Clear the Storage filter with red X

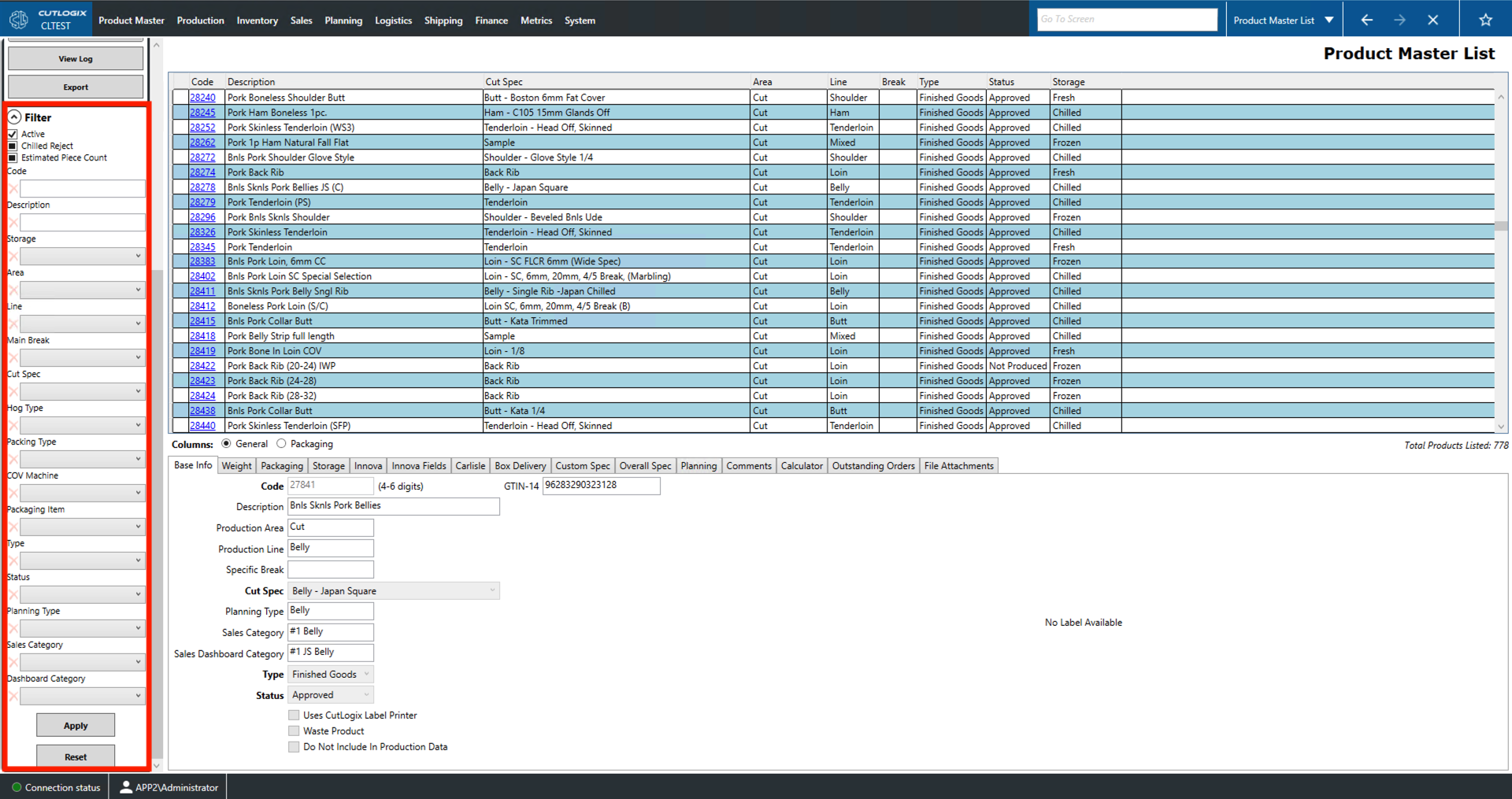tap(12, 255)
